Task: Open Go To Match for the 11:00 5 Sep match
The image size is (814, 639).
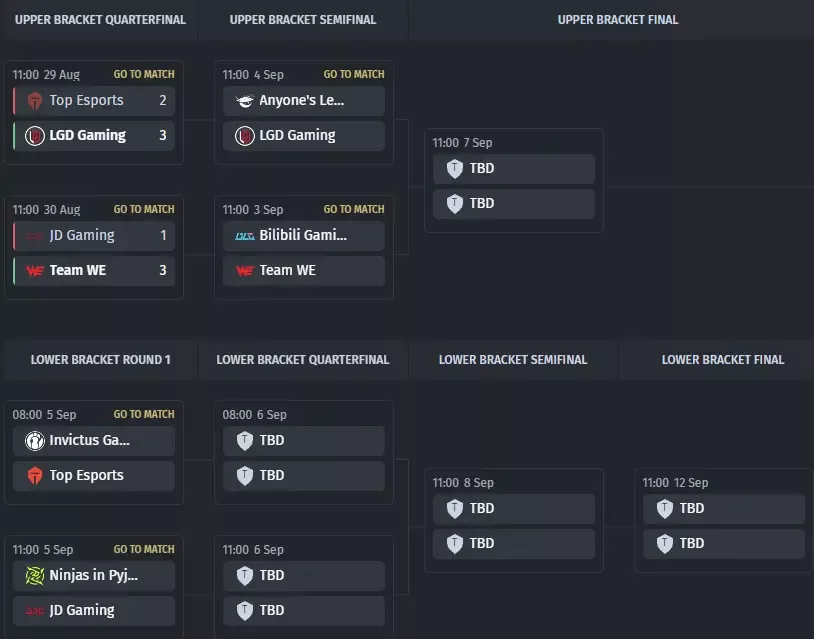Action: click(144, 549)
